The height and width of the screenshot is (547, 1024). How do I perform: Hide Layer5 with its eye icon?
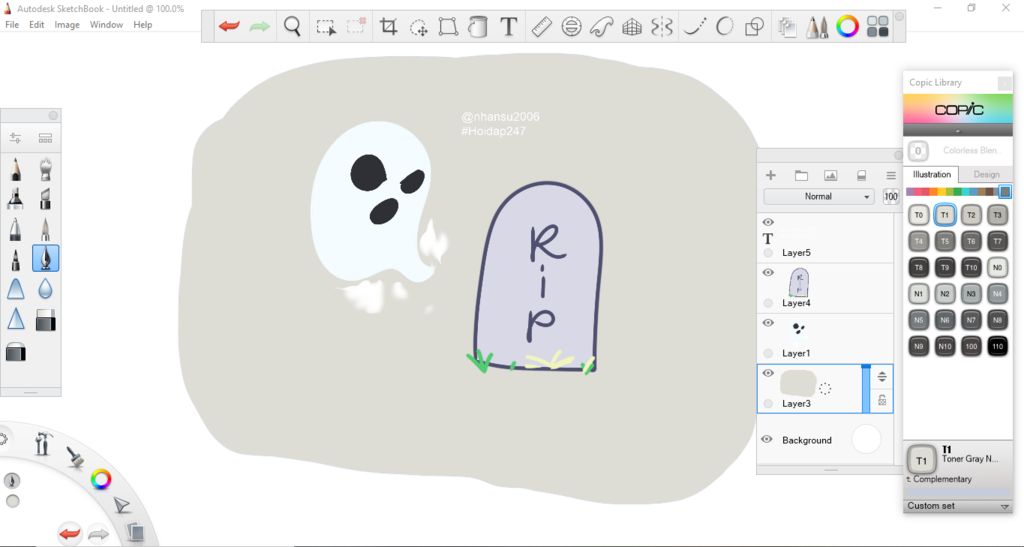[x=768, y=223]
